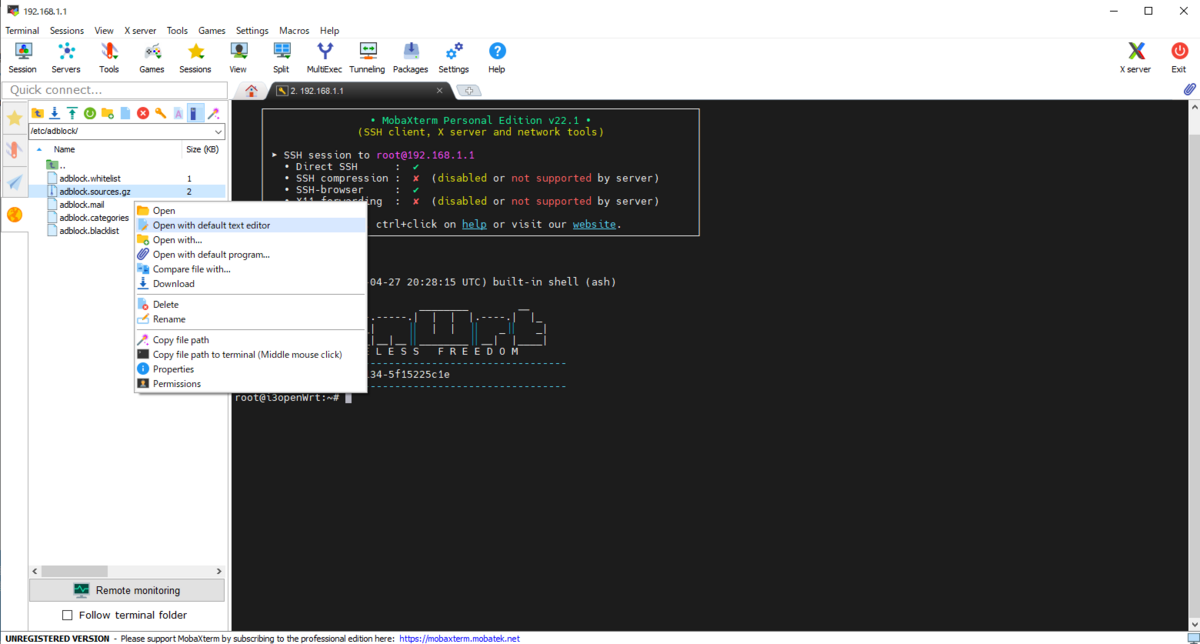This screenshot has width=1200, height=644.
Task: Open the Tunneling tool
Action: click(x=367, y=58)
